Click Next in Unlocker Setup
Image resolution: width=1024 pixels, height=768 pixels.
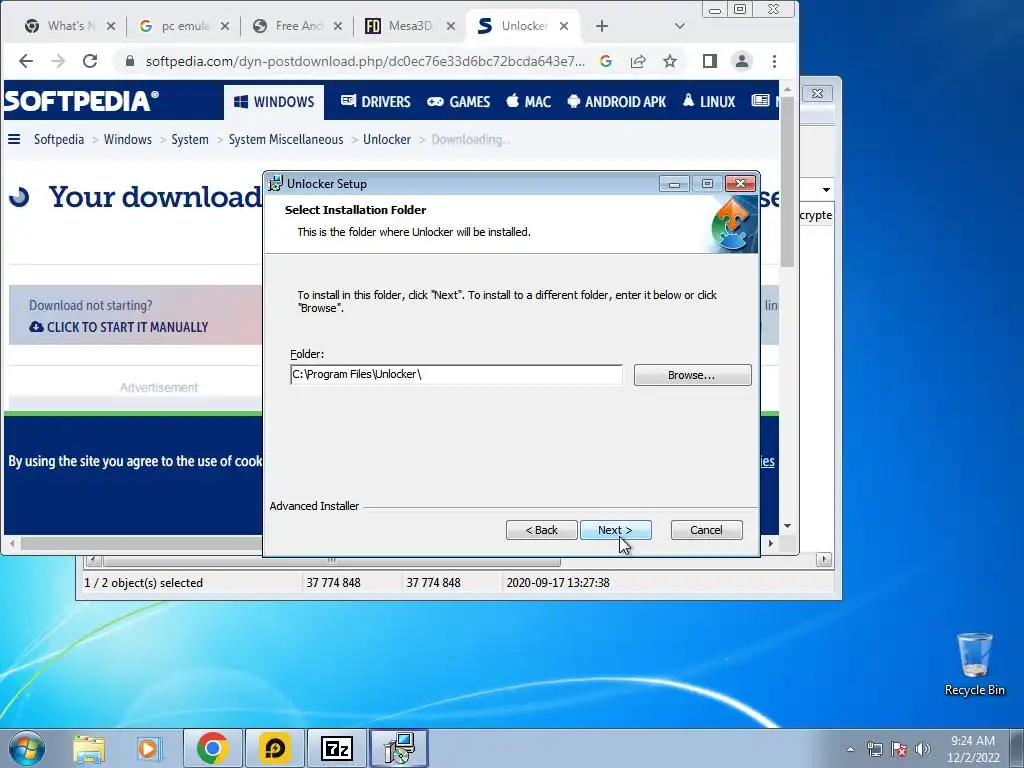(x=615, y=530)
